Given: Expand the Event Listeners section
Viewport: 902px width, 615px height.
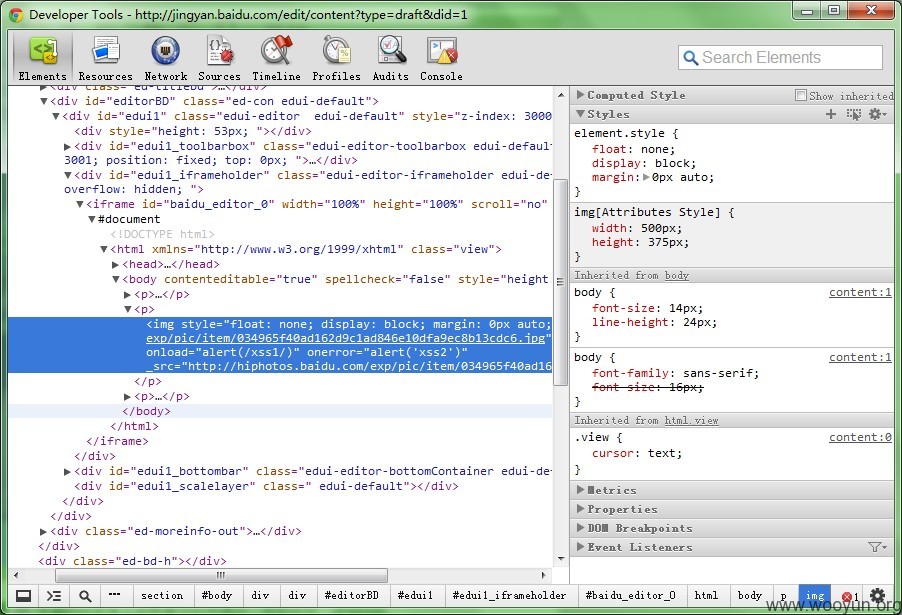Looking at the screenshot, I should click(580, 547).
